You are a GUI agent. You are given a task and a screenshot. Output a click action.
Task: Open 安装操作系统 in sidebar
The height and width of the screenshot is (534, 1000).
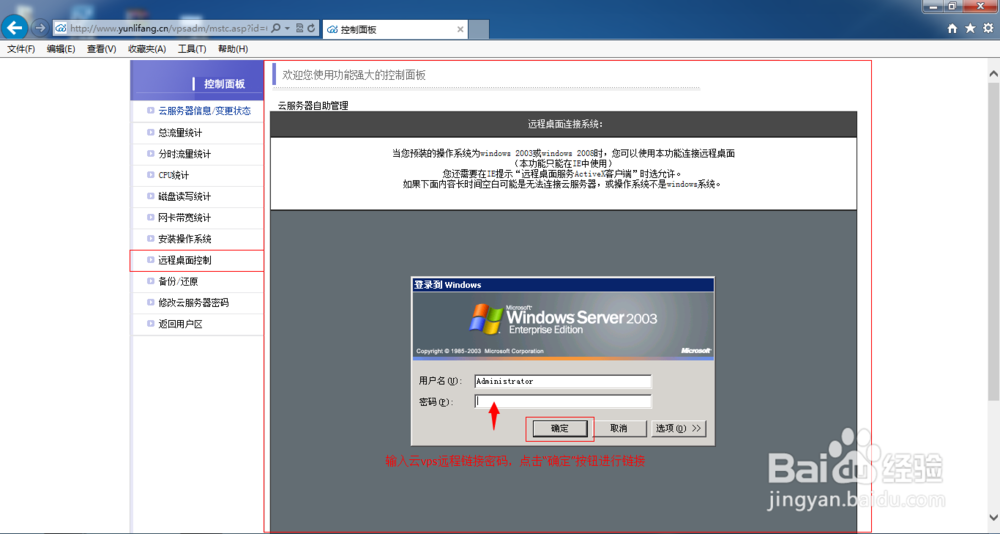click(x=184, y=239)
